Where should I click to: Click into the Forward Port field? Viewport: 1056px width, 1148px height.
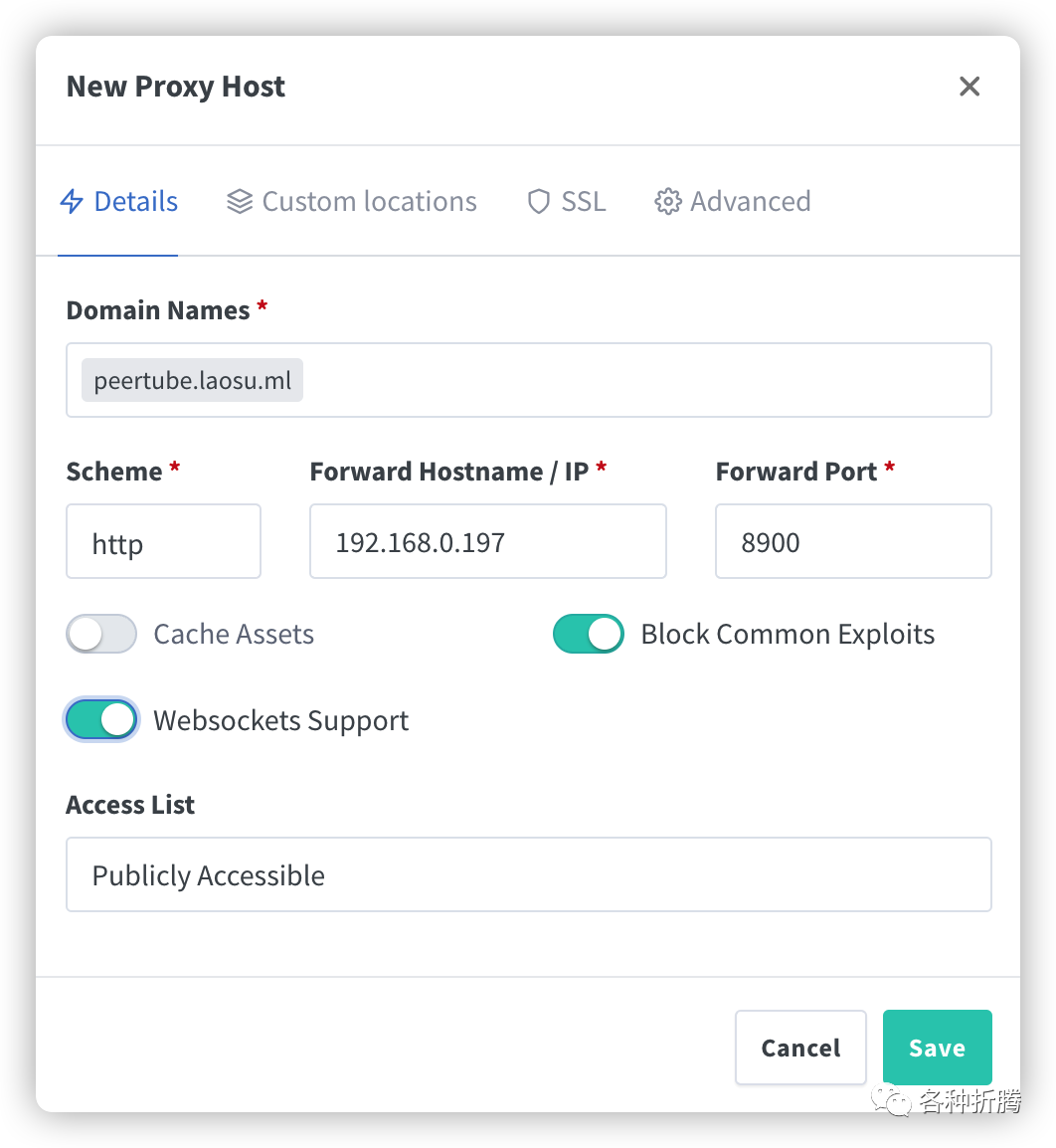click(853, 542)
